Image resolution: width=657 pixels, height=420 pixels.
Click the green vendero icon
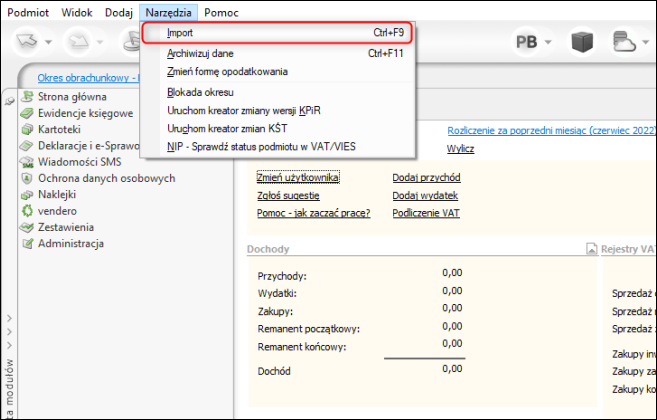click(x=27, y=211)
